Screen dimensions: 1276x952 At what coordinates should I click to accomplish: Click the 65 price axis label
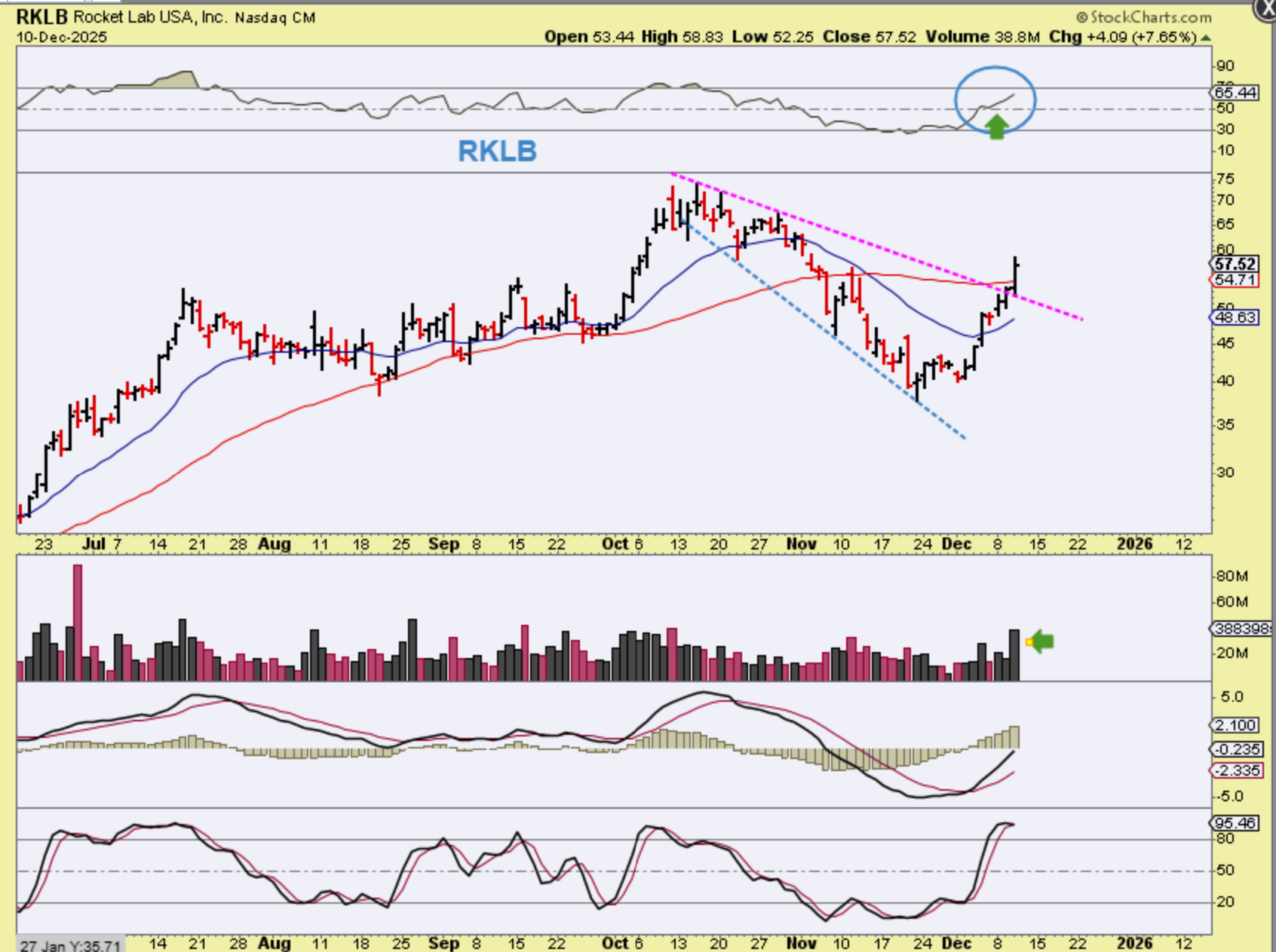click(1225, 225)
